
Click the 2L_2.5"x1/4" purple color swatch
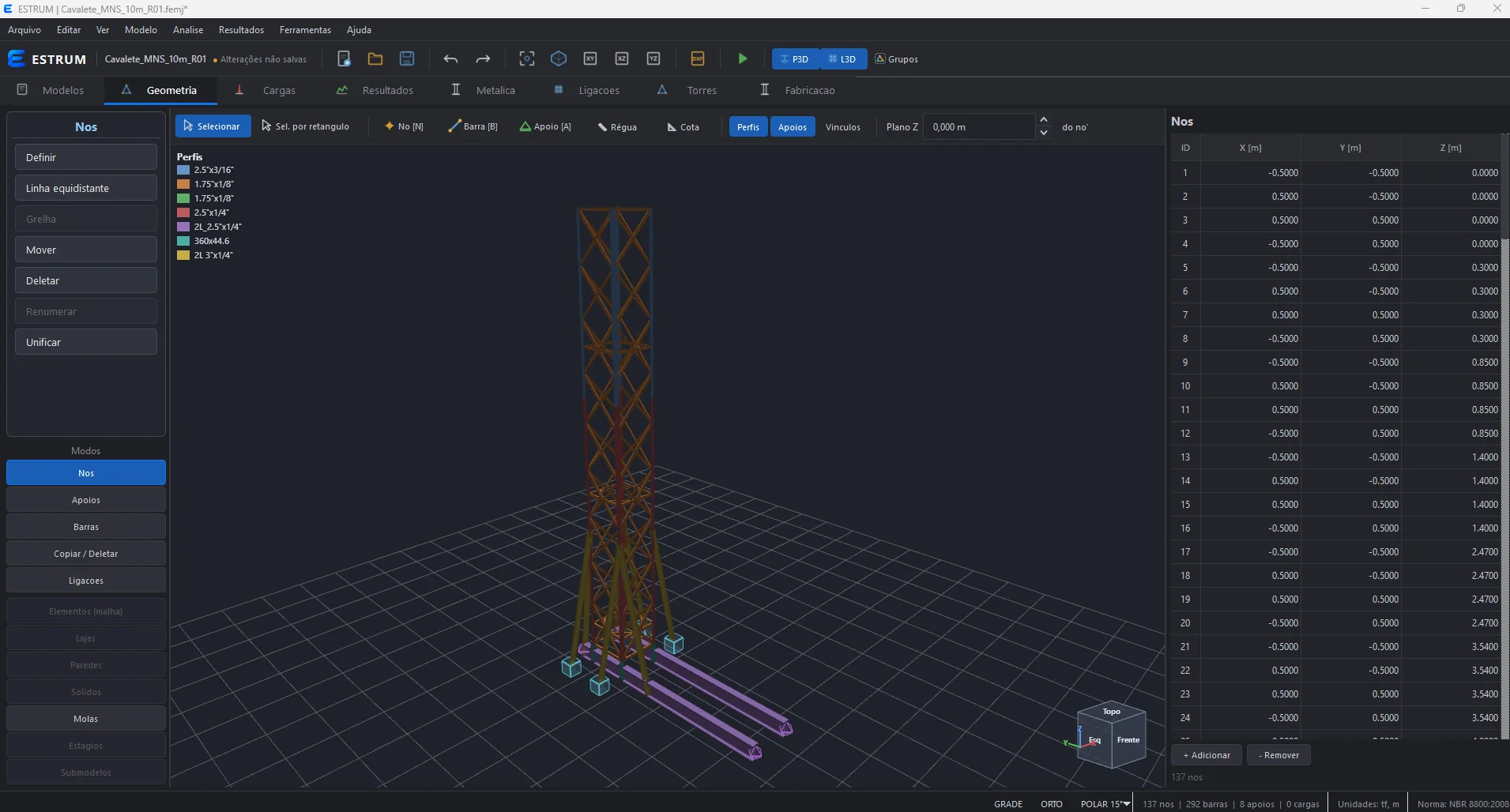pyautogui.click(x=183, y=227)
